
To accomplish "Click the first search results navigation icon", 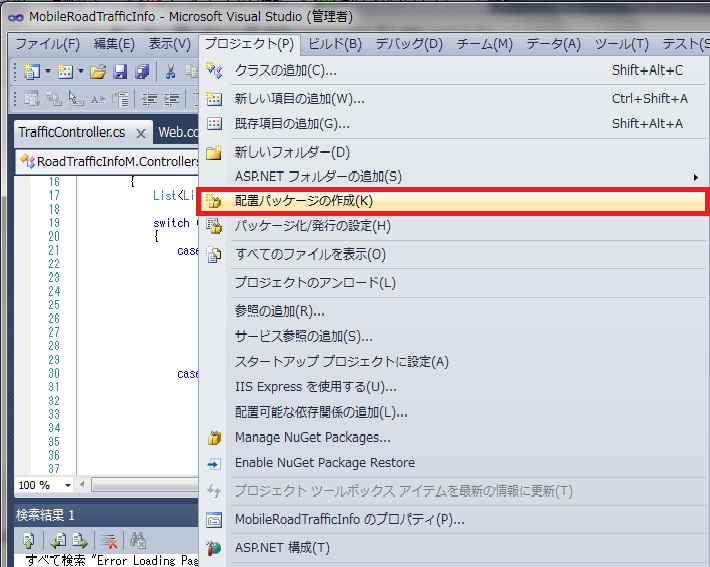I will (29, 540).
